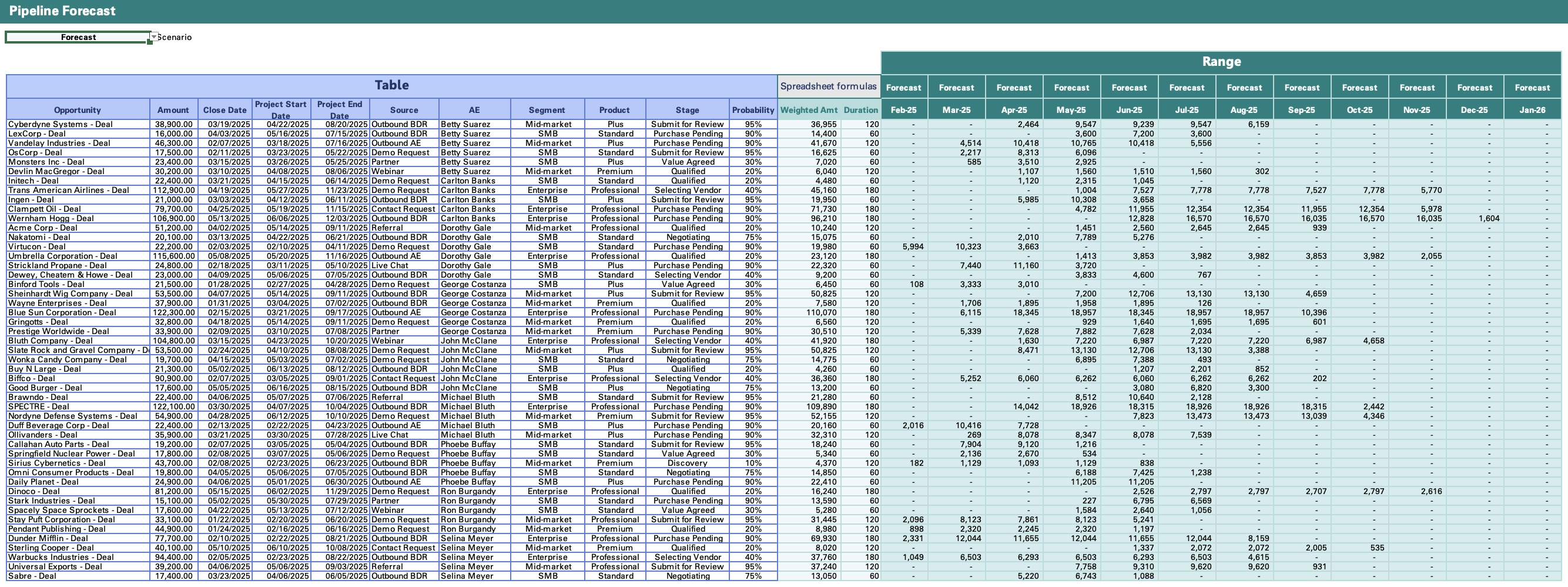
Task: Select the Table heading cell
Action: tap(391, 86)
